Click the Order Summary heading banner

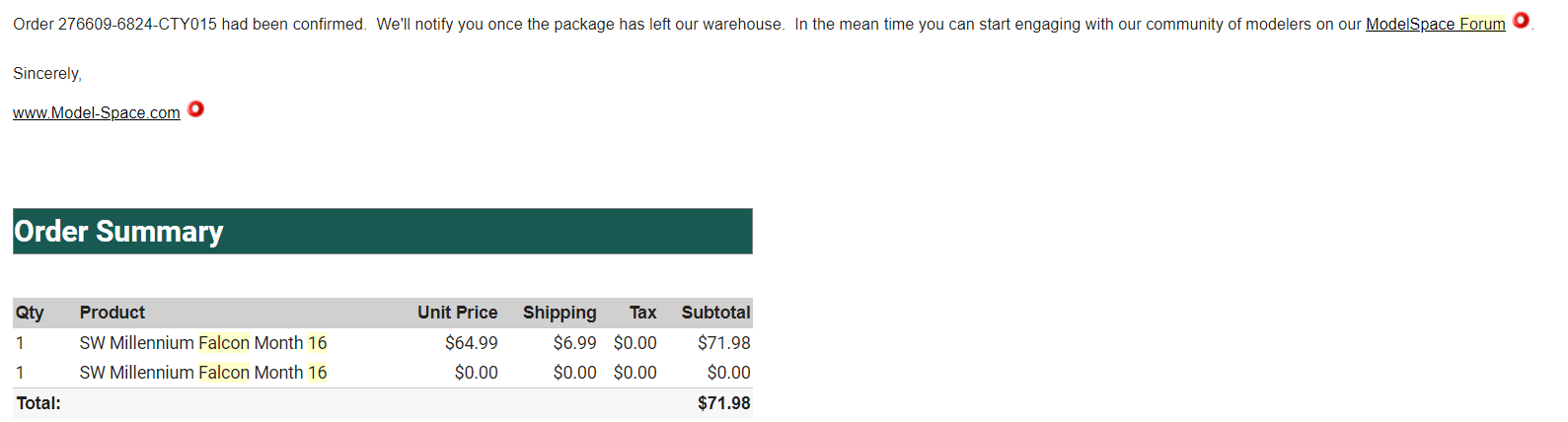382,232
